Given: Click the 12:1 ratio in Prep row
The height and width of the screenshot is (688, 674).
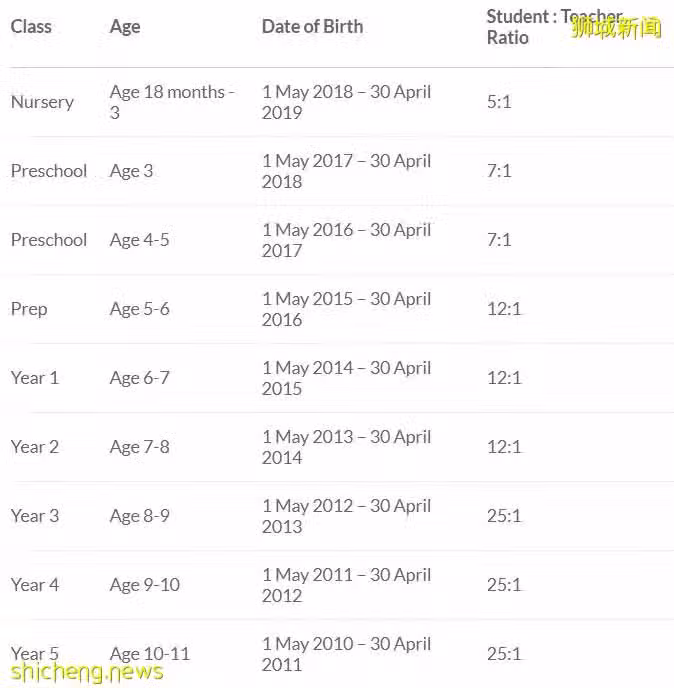Looking at the screenshot, I should pyautogui.click(x=504, y=309).
